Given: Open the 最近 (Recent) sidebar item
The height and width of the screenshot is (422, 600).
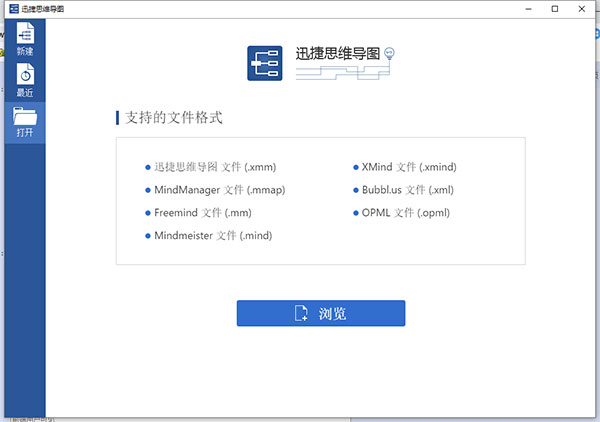Looking at the screenshot, I should coord(25,80).
